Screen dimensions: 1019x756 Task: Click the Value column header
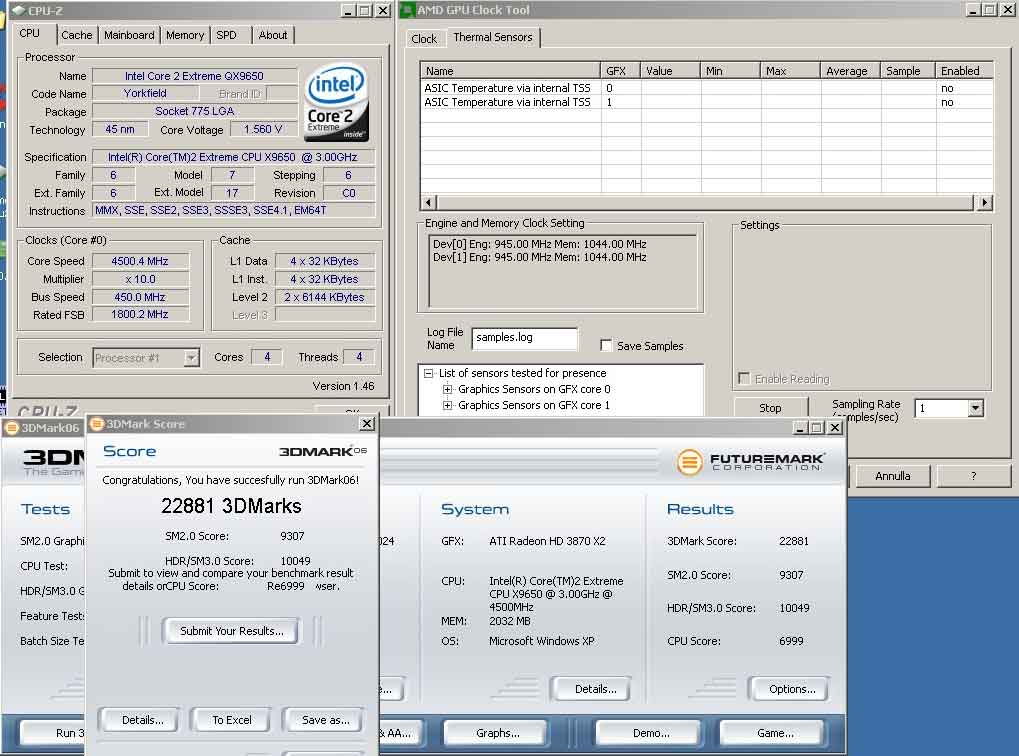tap(670, 71)
